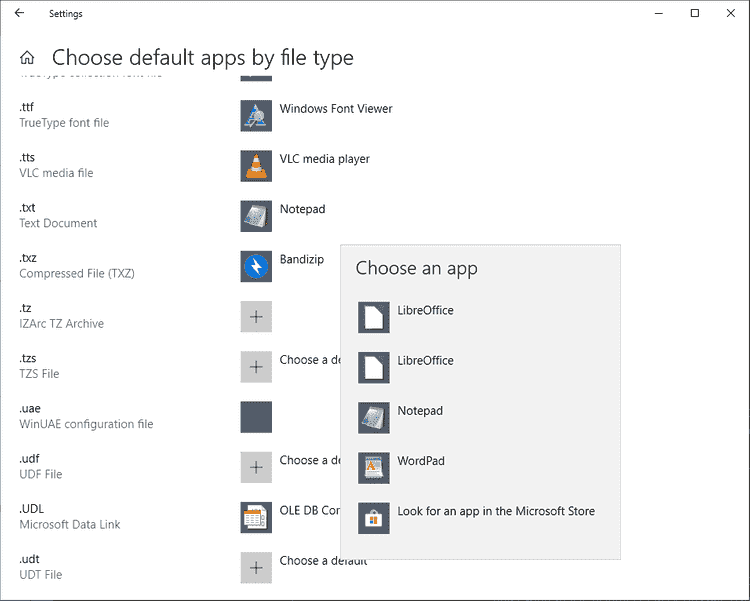Go back using the back arrow

19,13
